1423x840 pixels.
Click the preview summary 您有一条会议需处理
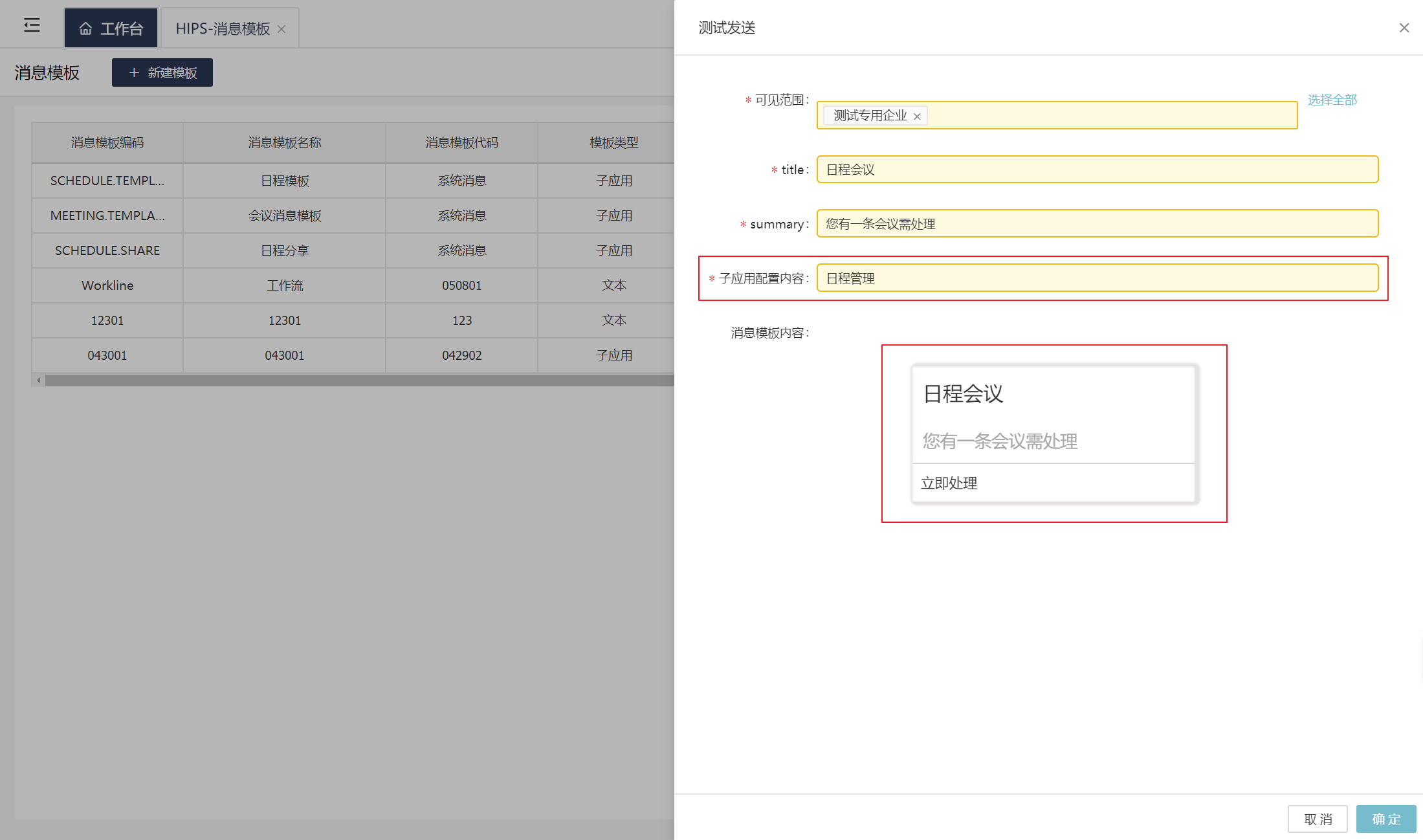[x=1000, y=441]
